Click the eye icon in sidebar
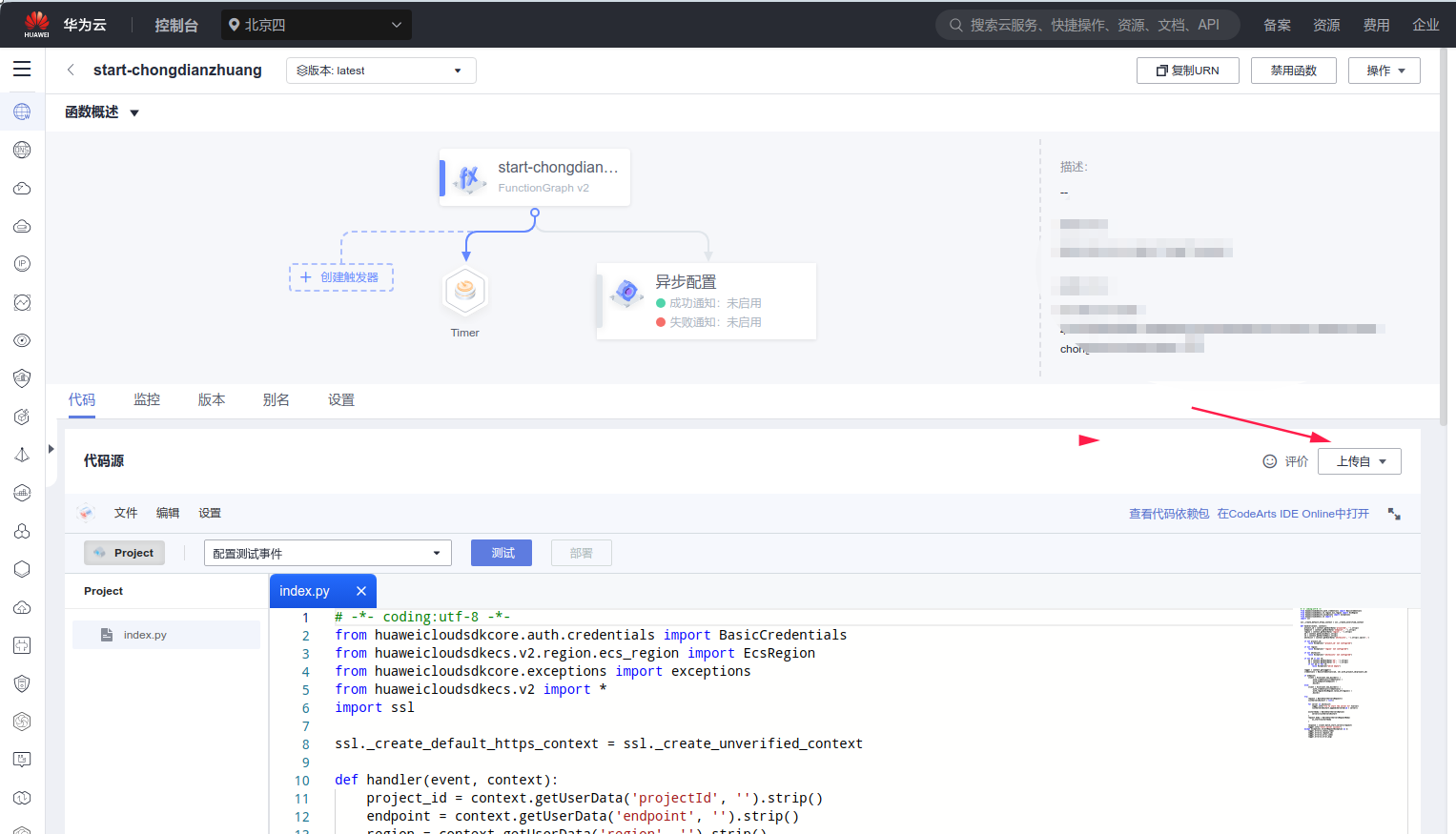Screen dimensions: 1456x834 [22, 340]
